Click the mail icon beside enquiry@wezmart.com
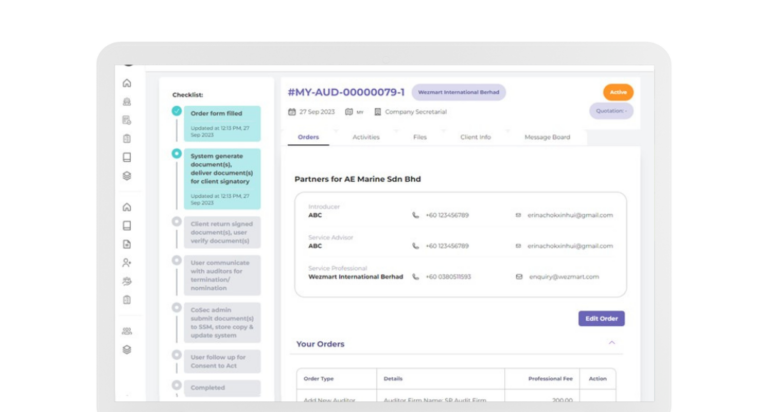 519,277
